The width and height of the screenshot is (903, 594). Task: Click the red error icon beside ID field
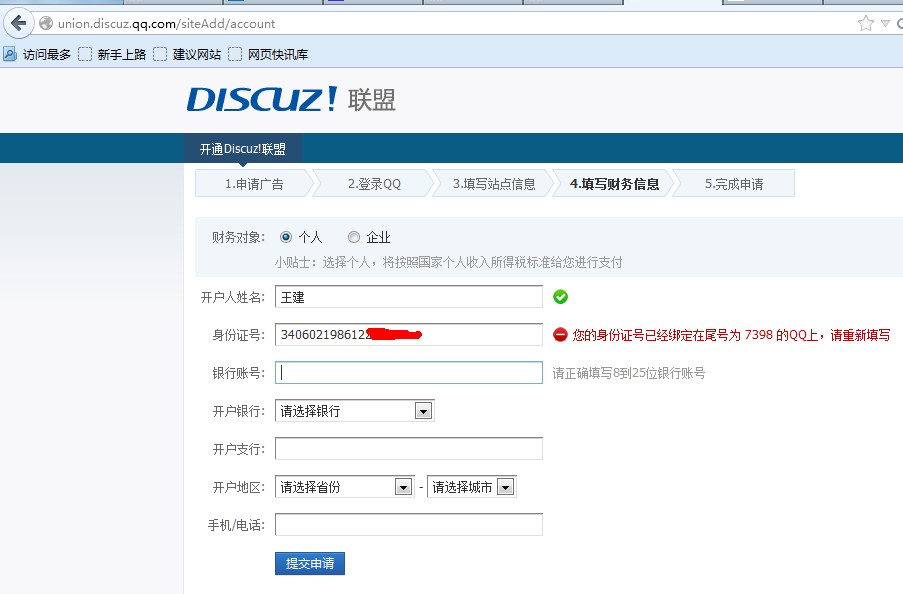pos(560,335)
